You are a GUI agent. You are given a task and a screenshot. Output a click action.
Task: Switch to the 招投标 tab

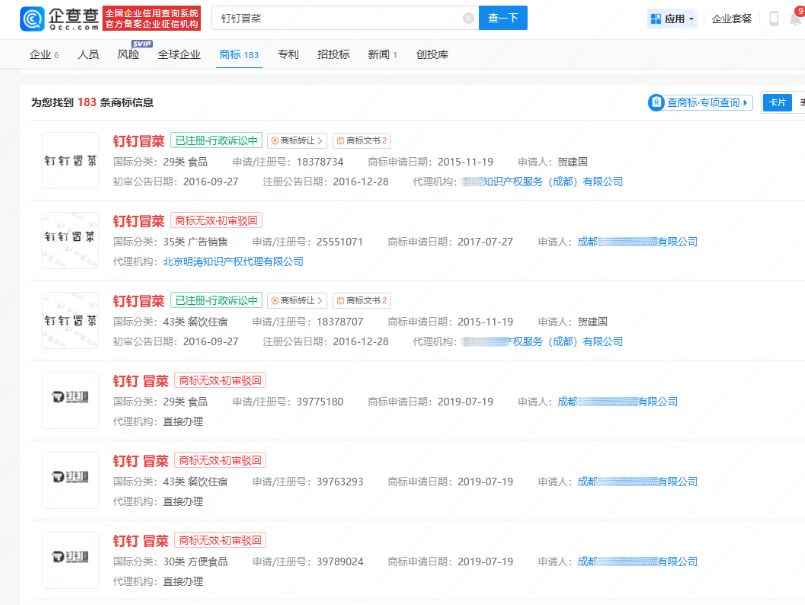333,54
